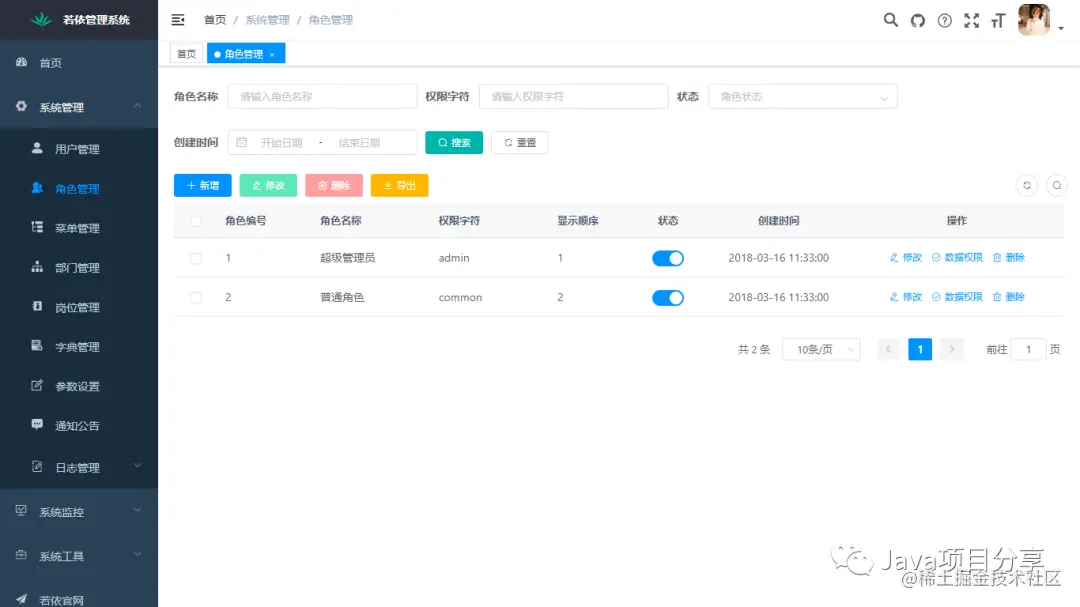This screenshot has width=1080, height=607.
Task: Click 数据权限 link in 普通角色 row
Action: 957,297
